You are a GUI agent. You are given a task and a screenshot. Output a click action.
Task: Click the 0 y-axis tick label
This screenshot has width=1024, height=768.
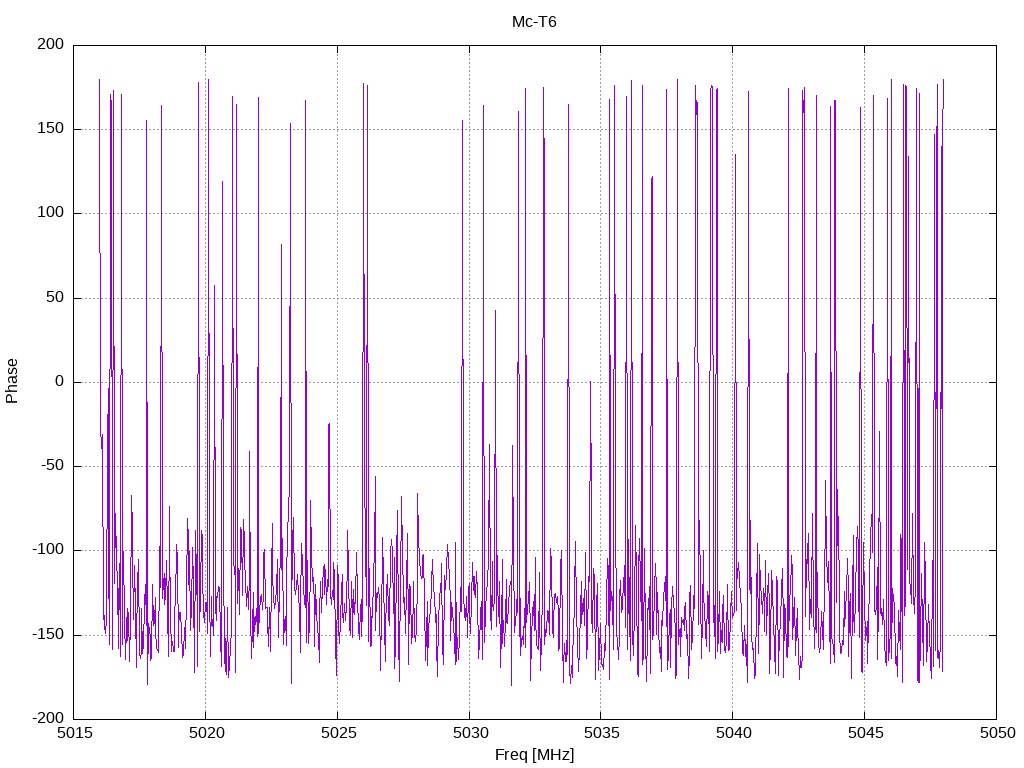tap(59, 381)
